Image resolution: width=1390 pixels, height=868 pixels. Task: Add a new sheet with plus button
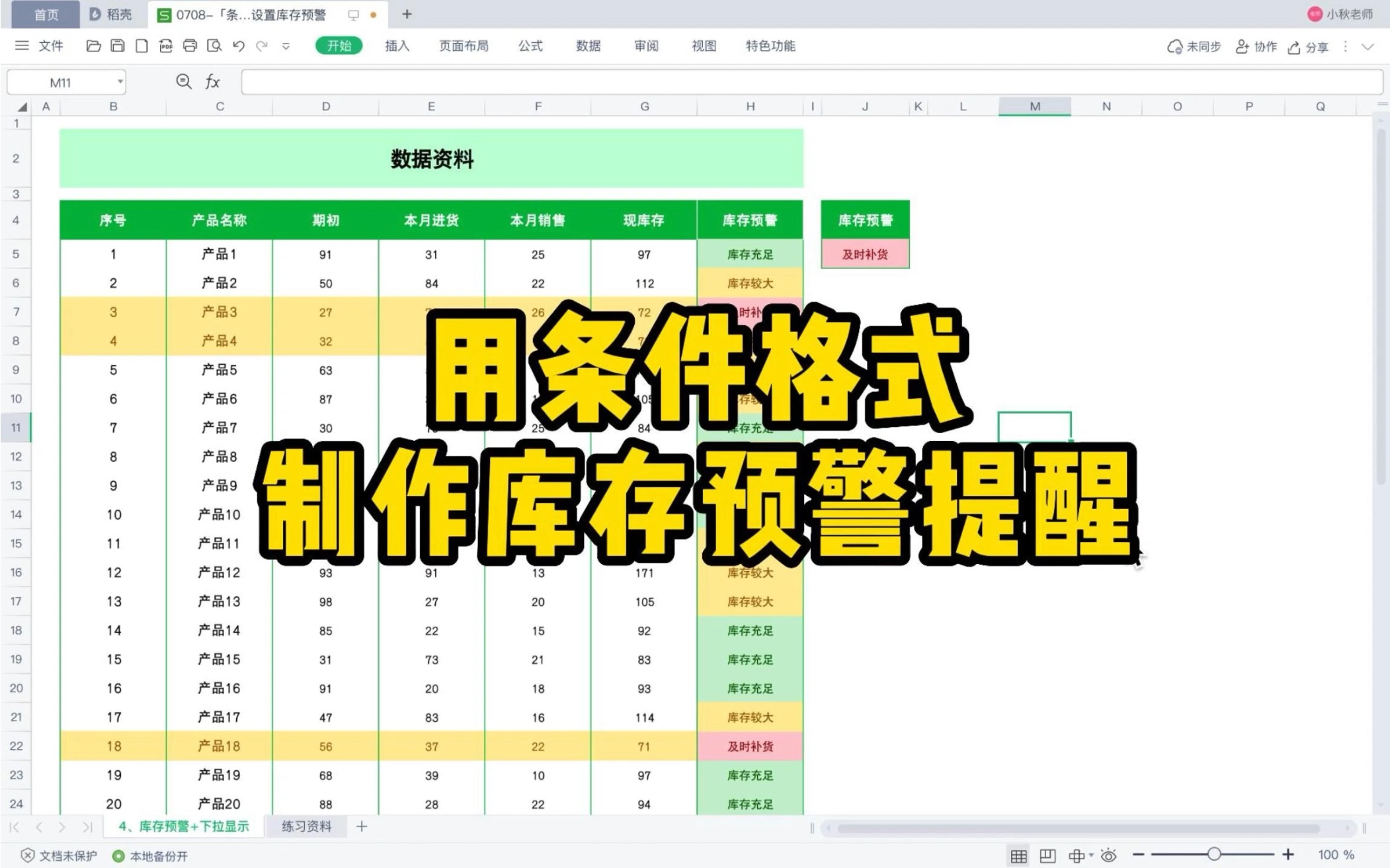click(x=362, y=826)
